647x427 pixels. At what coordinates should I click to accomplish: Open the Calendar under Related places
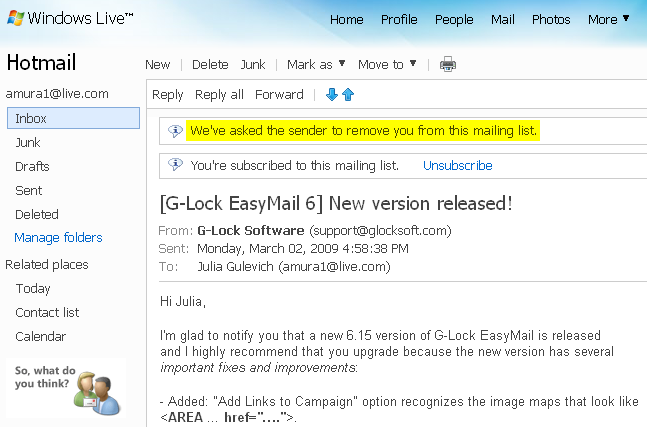pos(40,336)
